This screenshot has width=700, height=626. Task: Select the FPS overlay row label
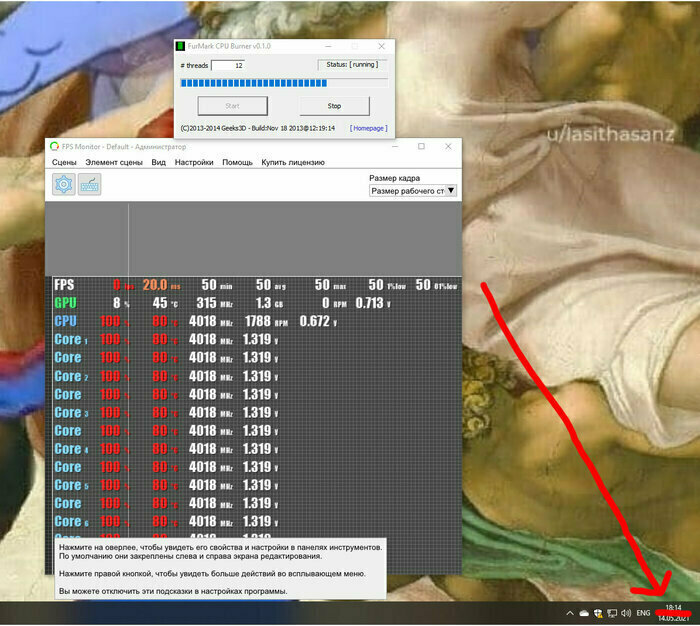coord(64,285)
